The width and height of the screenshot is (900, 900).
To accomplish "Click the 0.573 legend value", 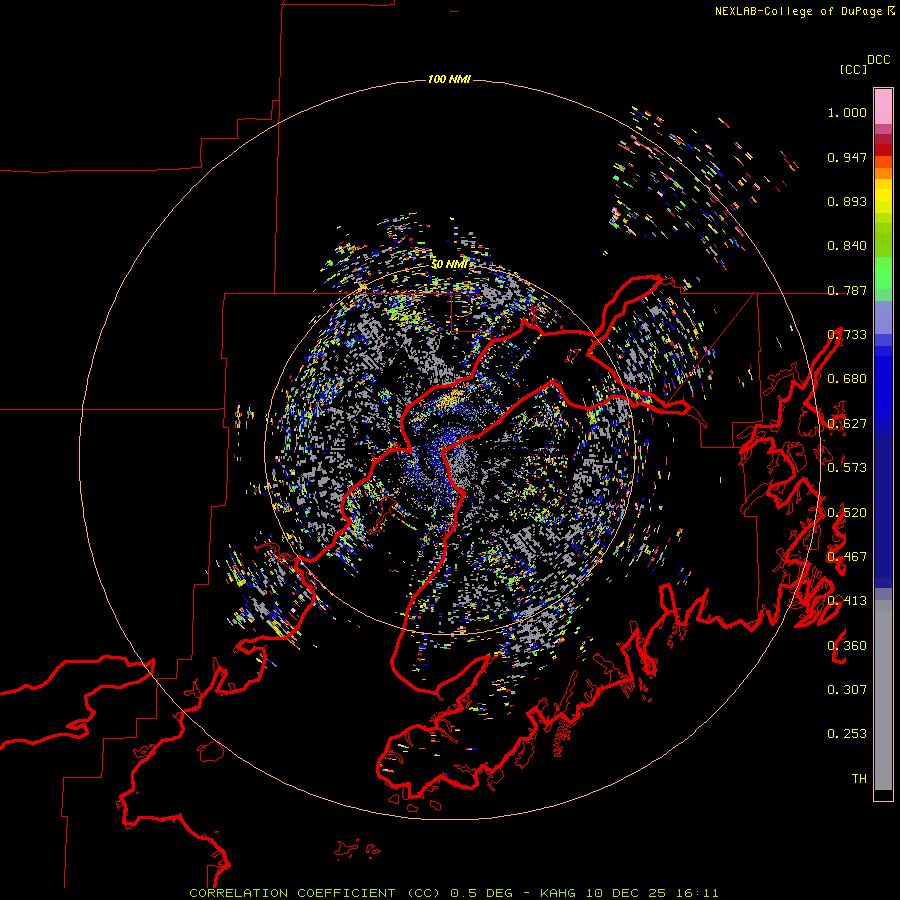I will point(847,468).
